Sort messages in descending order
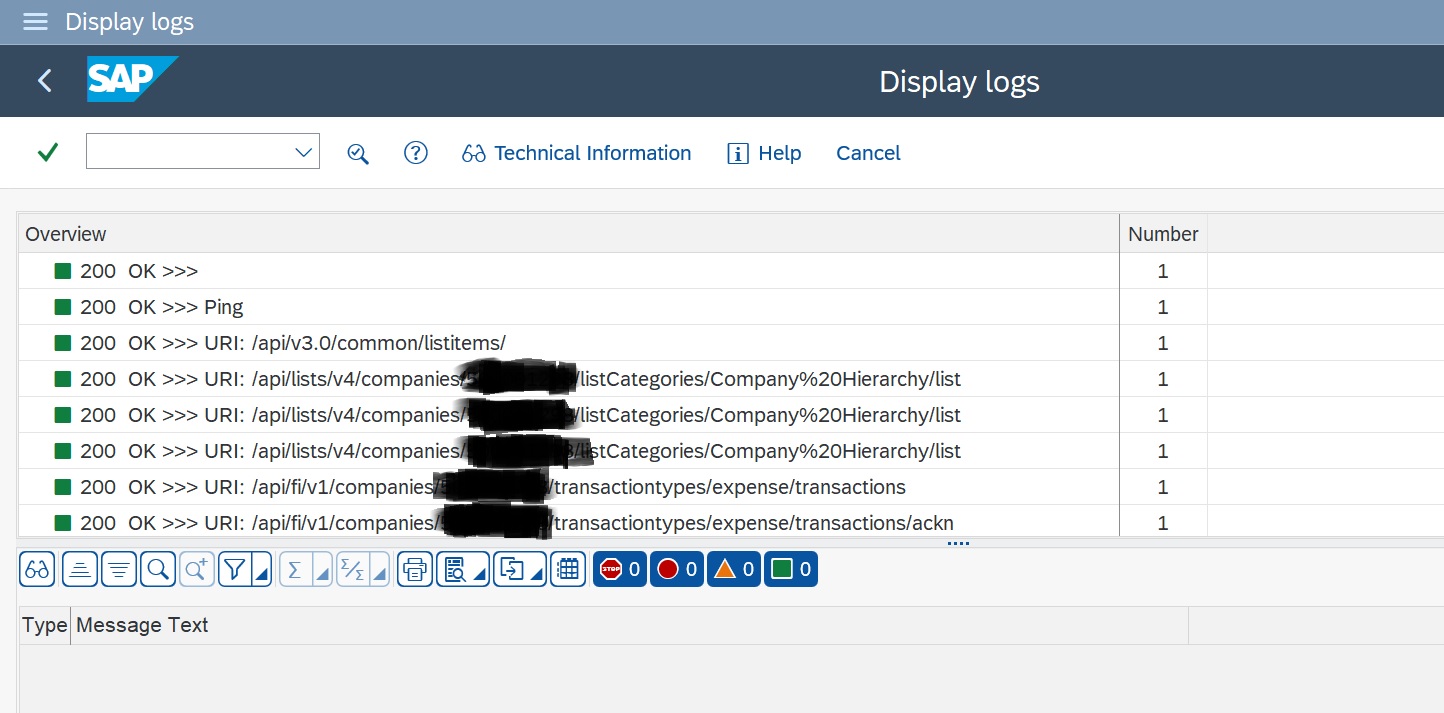 coord(119,570)
